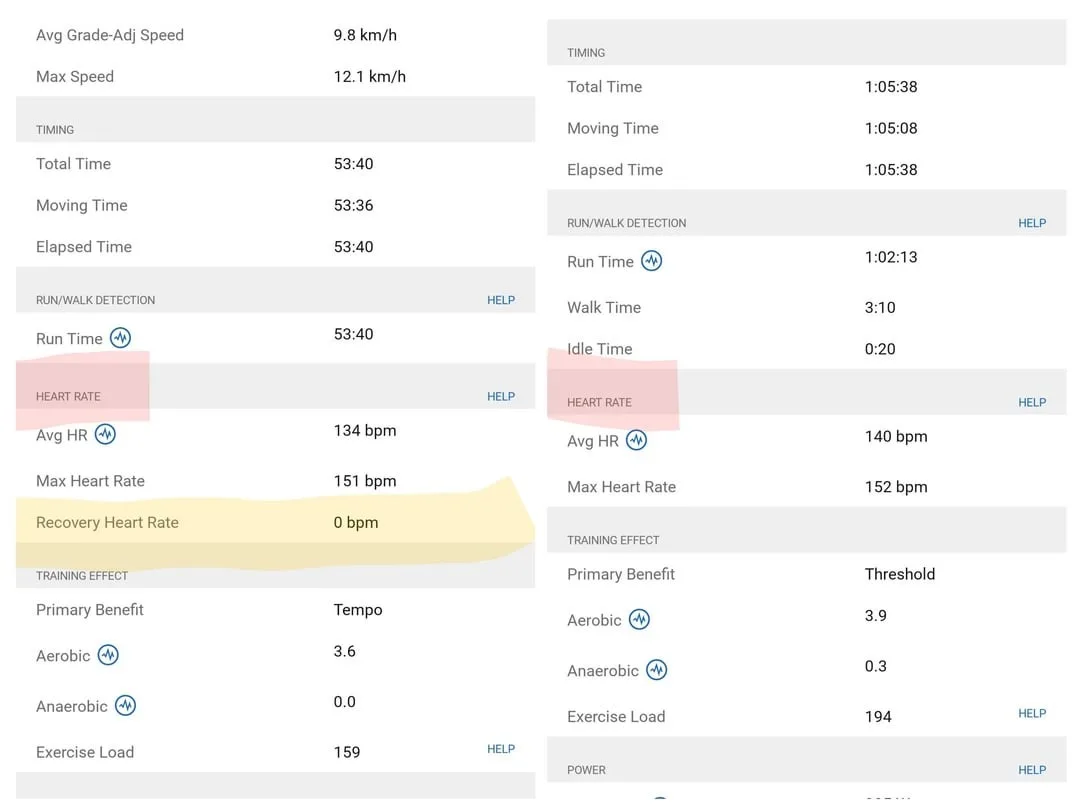Click the Max Speed 12.1 km/h row
The width and height of the screenshot is (1080, 811).
pos(275,77)
